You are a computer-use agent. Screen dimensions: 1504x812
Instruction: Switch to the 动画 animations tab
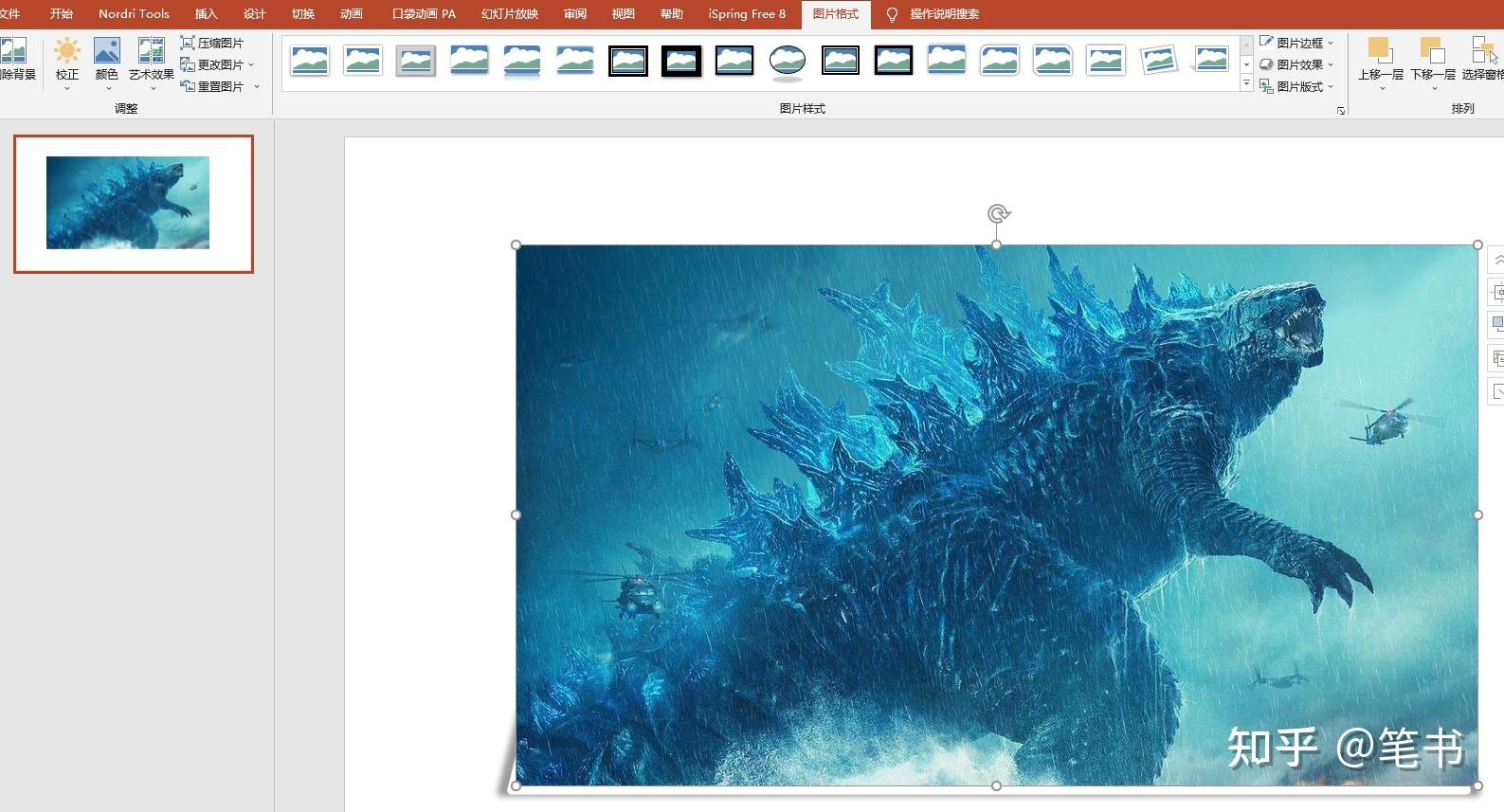point(352,14)
